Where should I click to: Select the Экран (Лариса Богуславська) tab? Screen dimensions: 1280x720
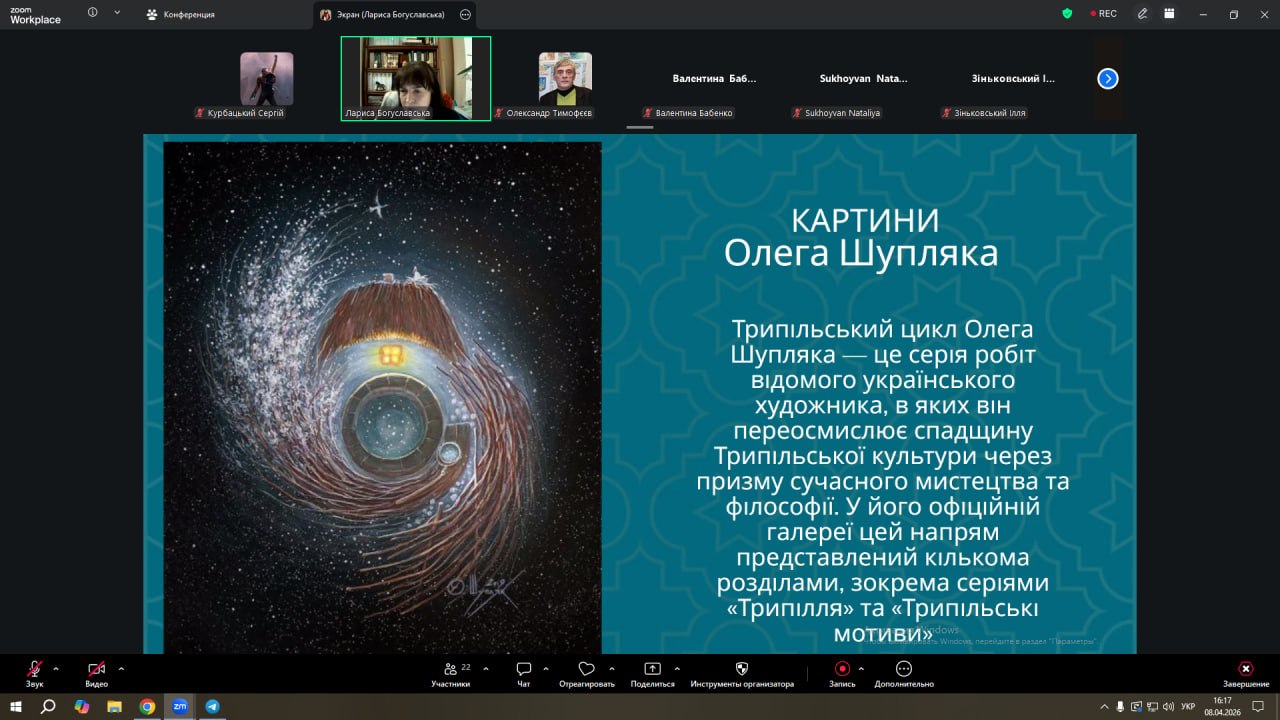385,15
